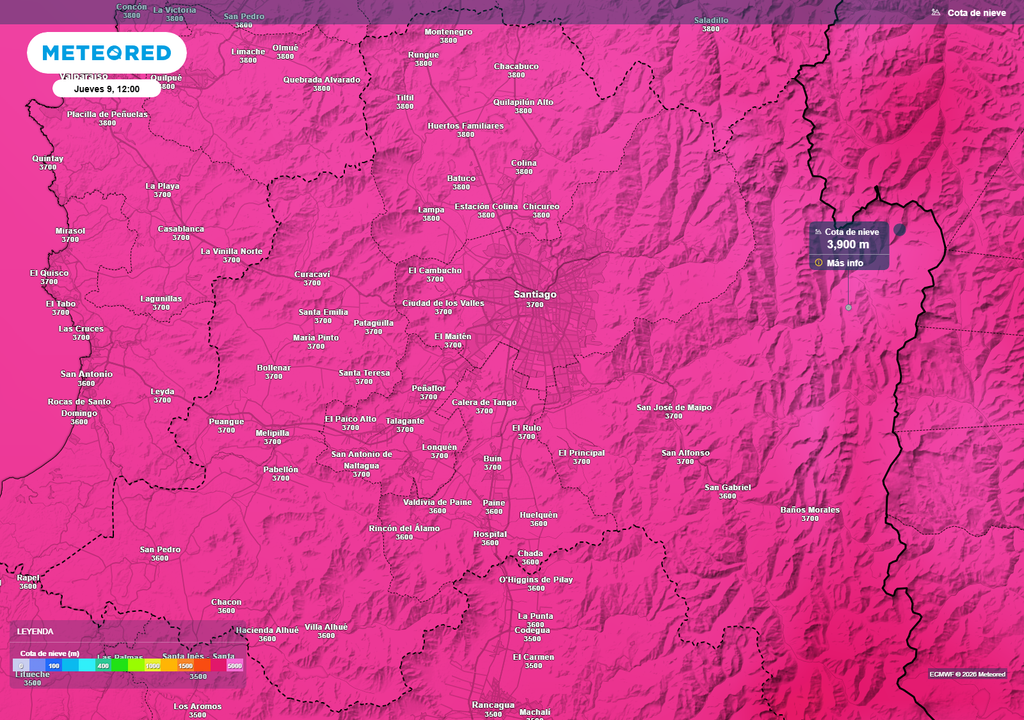Click the Casablanca label
The image size is (1024, 720).
(x=181, y=229)
